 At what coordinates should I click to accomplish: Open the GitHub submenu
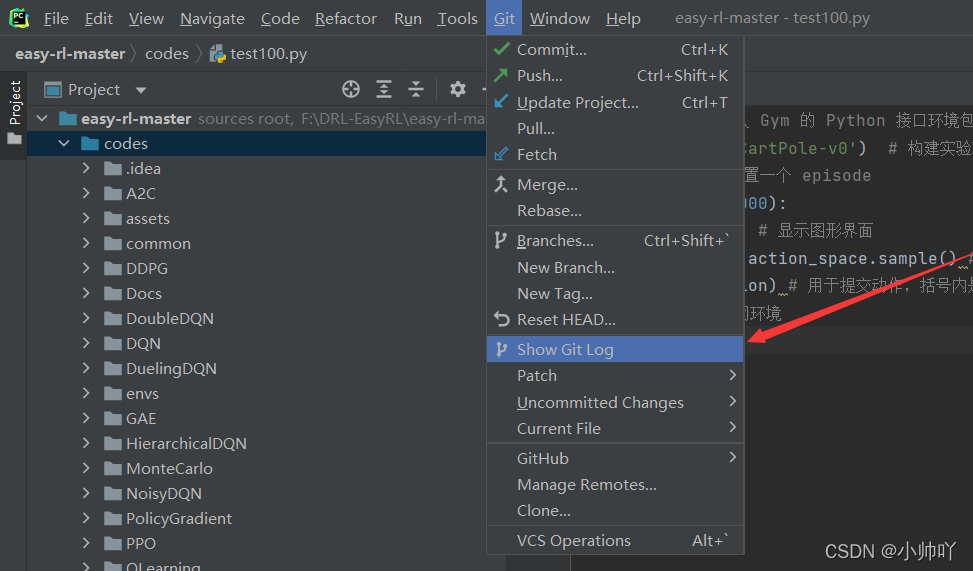point(615,458)
